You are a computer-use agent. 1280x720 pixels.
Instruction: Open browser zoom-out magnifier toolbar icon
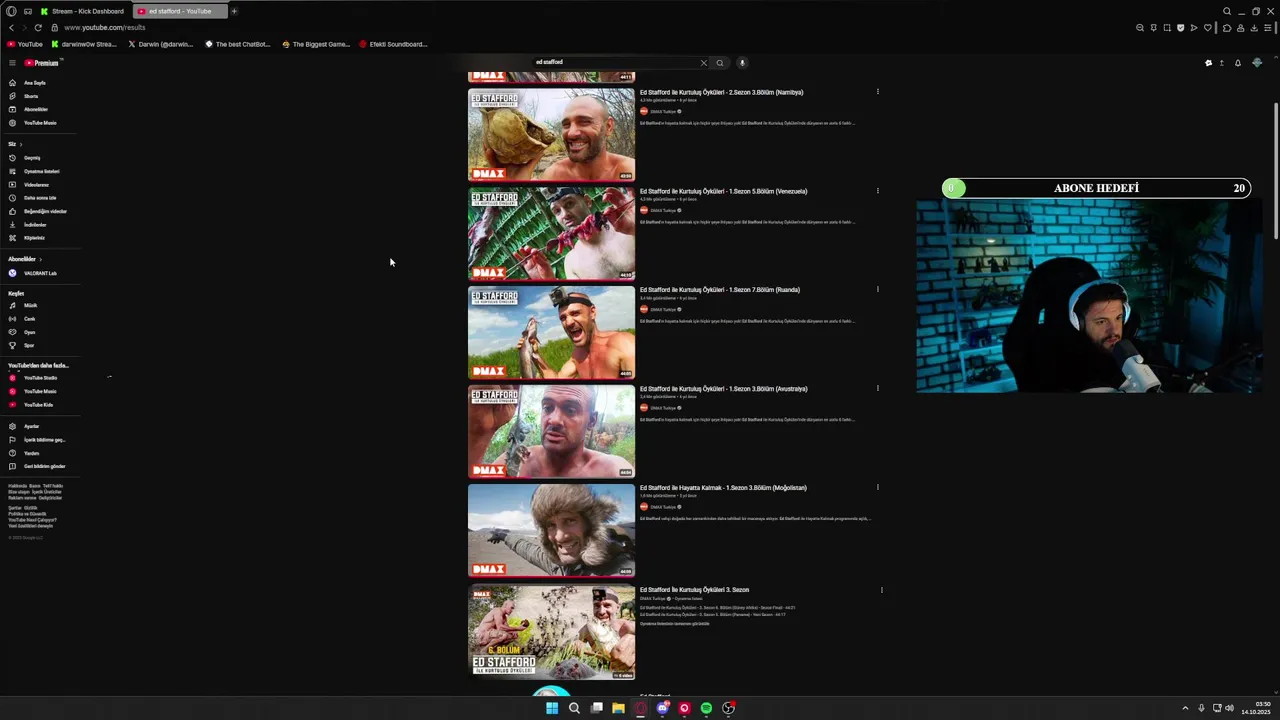[x=1140, y=28]
